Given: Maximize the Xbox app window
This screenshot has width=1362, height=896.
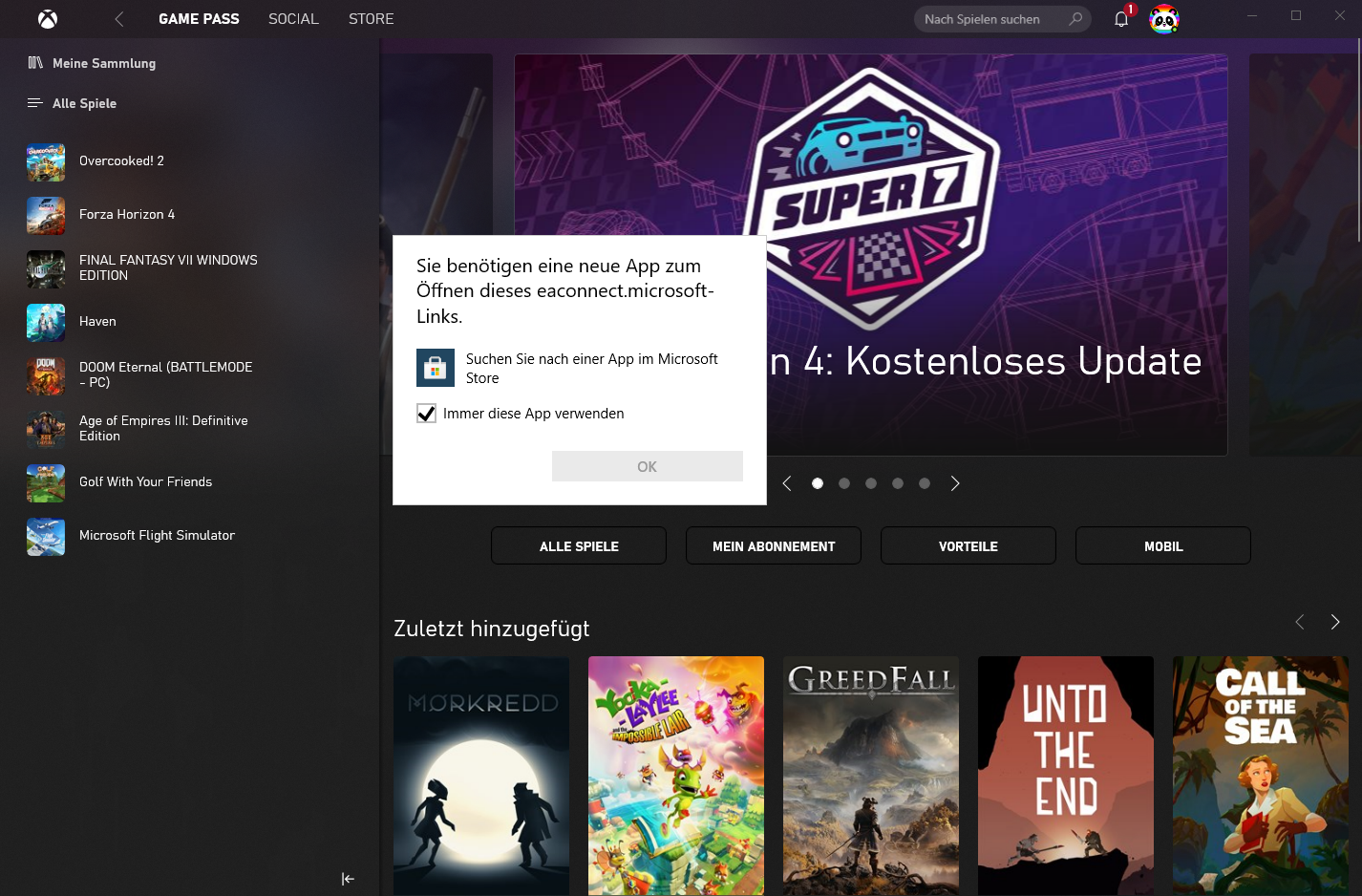Looking at the screenshot, I should pos(1296,16).
